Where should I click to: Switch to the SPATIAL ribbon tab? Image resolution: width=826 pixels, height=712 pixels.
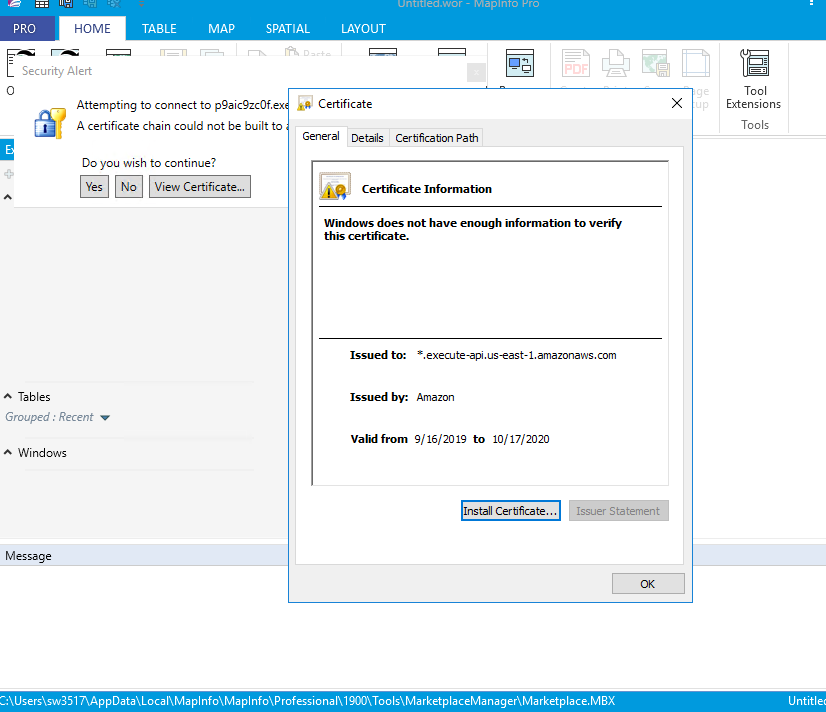point(287,29)
